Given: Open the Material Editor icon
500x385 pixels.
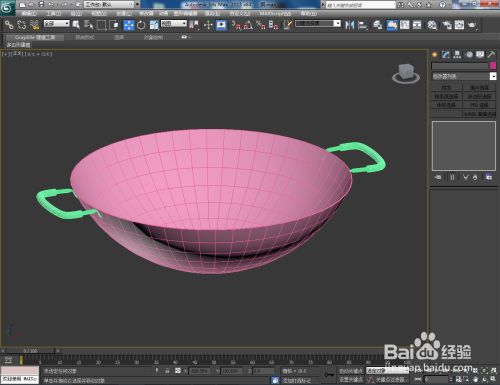Looking at the screenshot, I should (x=432, y=25).
